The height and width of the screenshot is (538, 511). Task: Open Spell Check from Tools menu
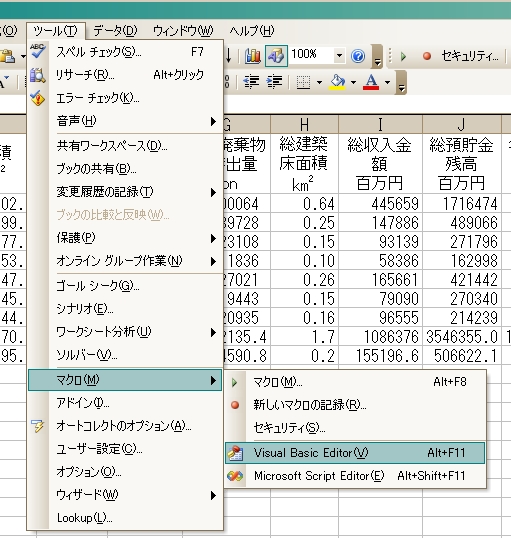pyautogui.click(x=125, y=52)
